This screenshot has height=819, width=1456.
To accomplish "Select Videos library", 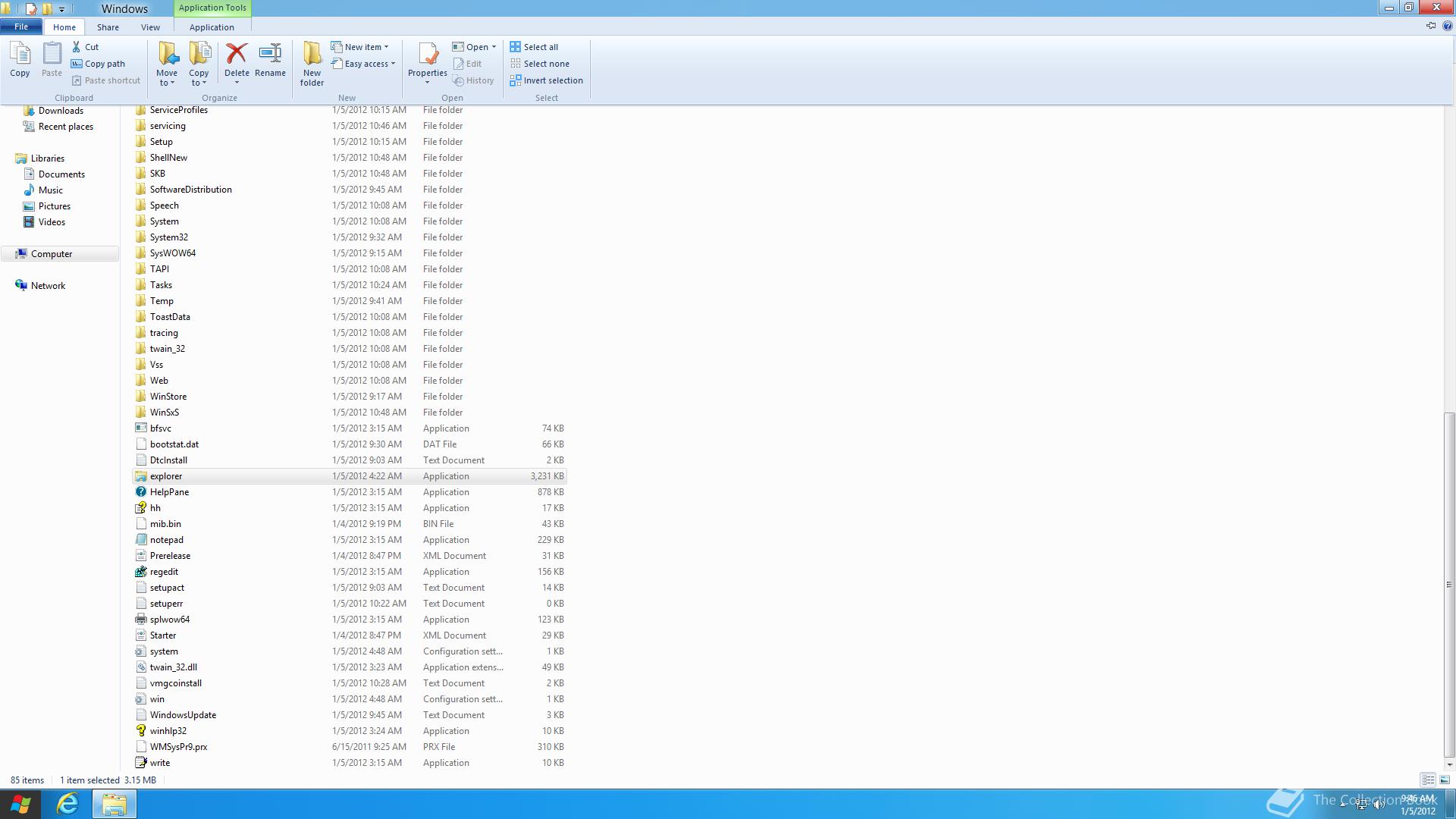I will pos(52,222).
